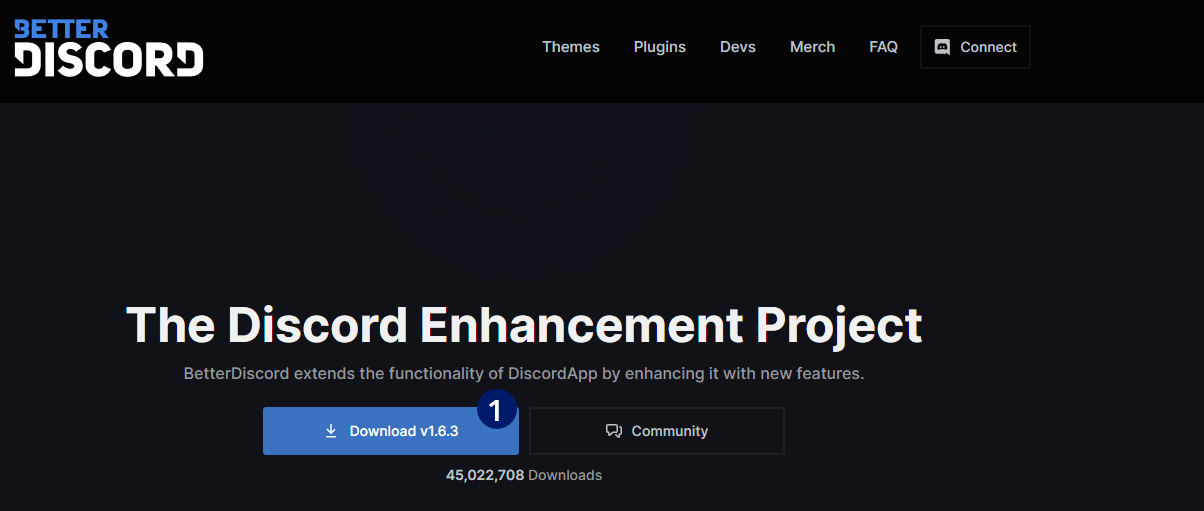Click the Discord icon in Connect button

coord(942,47)
